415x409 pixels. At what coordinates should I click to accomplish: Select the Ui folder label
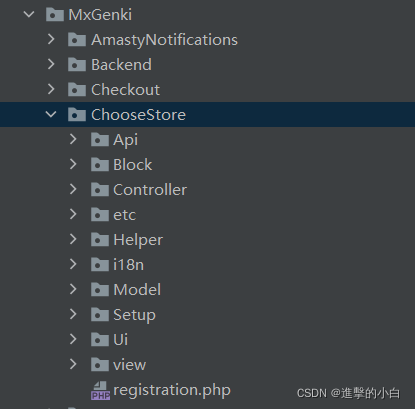click(120, 340)
